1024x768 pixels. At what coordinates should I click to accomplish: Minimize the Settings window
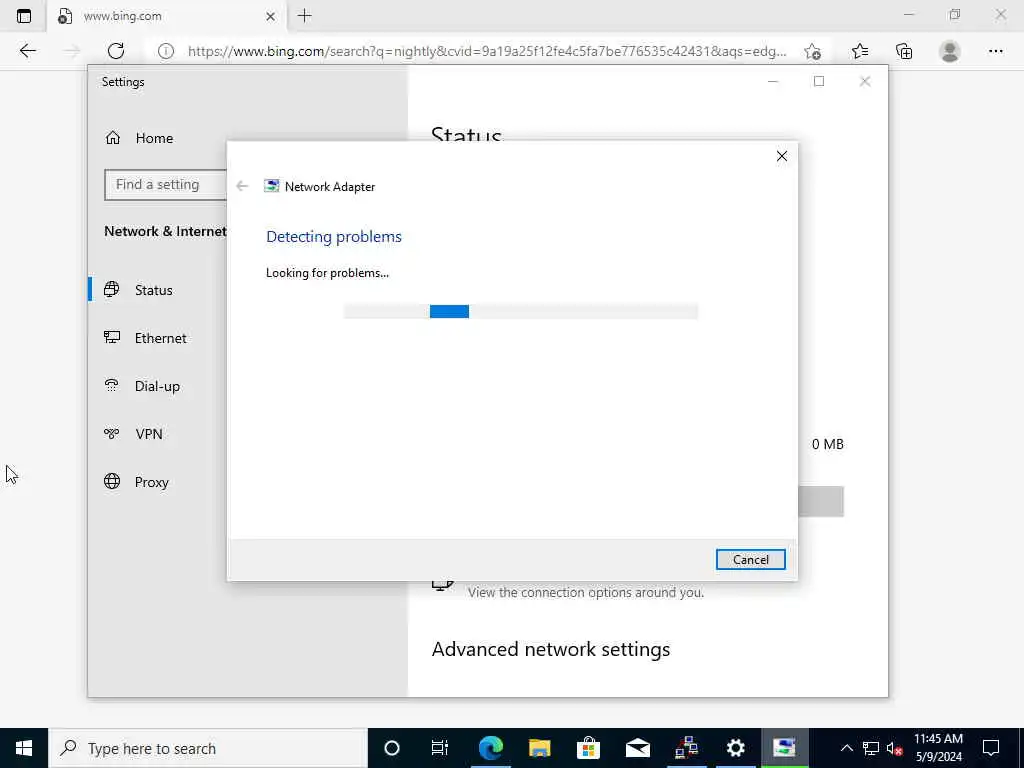[x=773, y=82]
